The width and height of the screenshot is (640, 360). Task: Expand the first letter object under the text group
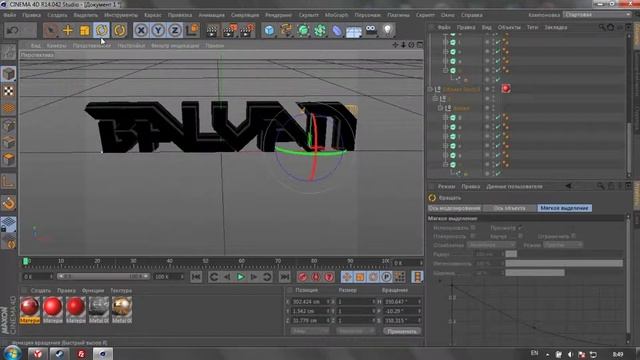pos(446,118)
